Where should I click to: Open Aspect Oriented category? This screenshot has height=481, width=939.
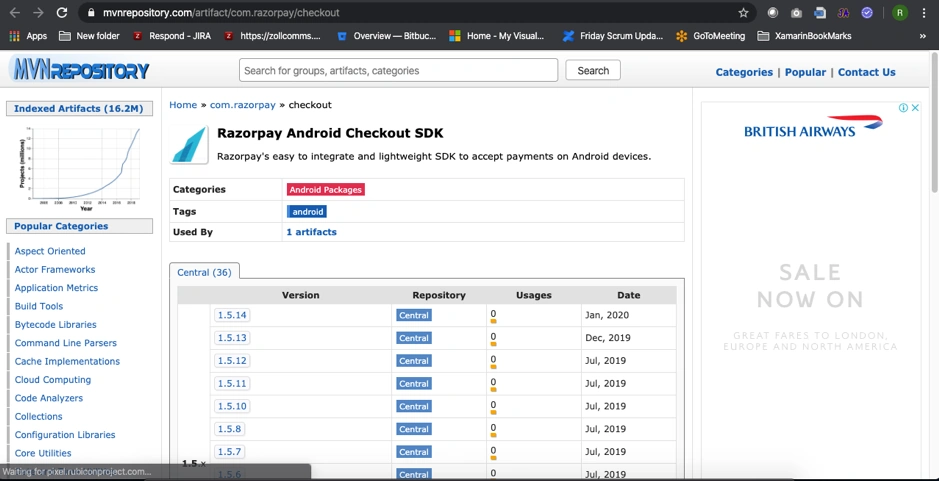(x=50, y=251)
